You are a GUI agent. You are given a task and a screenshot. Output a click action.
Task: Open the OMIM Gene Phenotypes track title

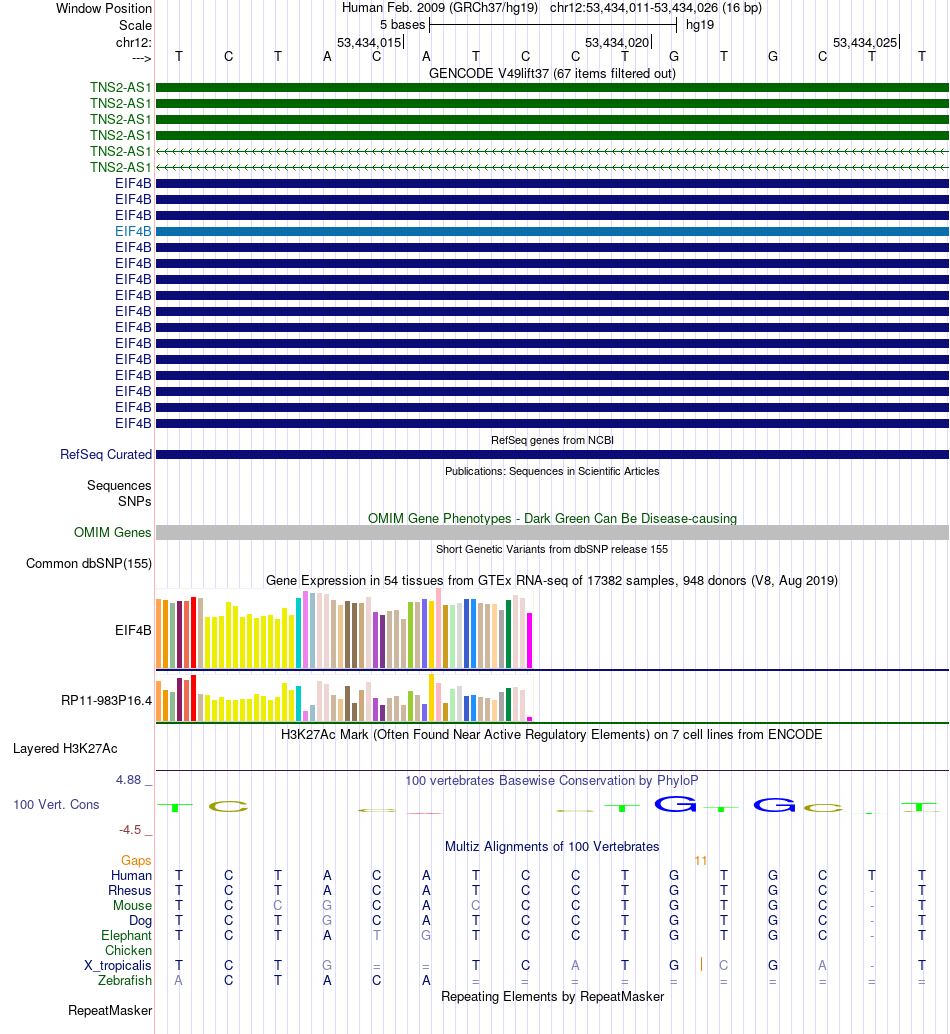[552, 518]
